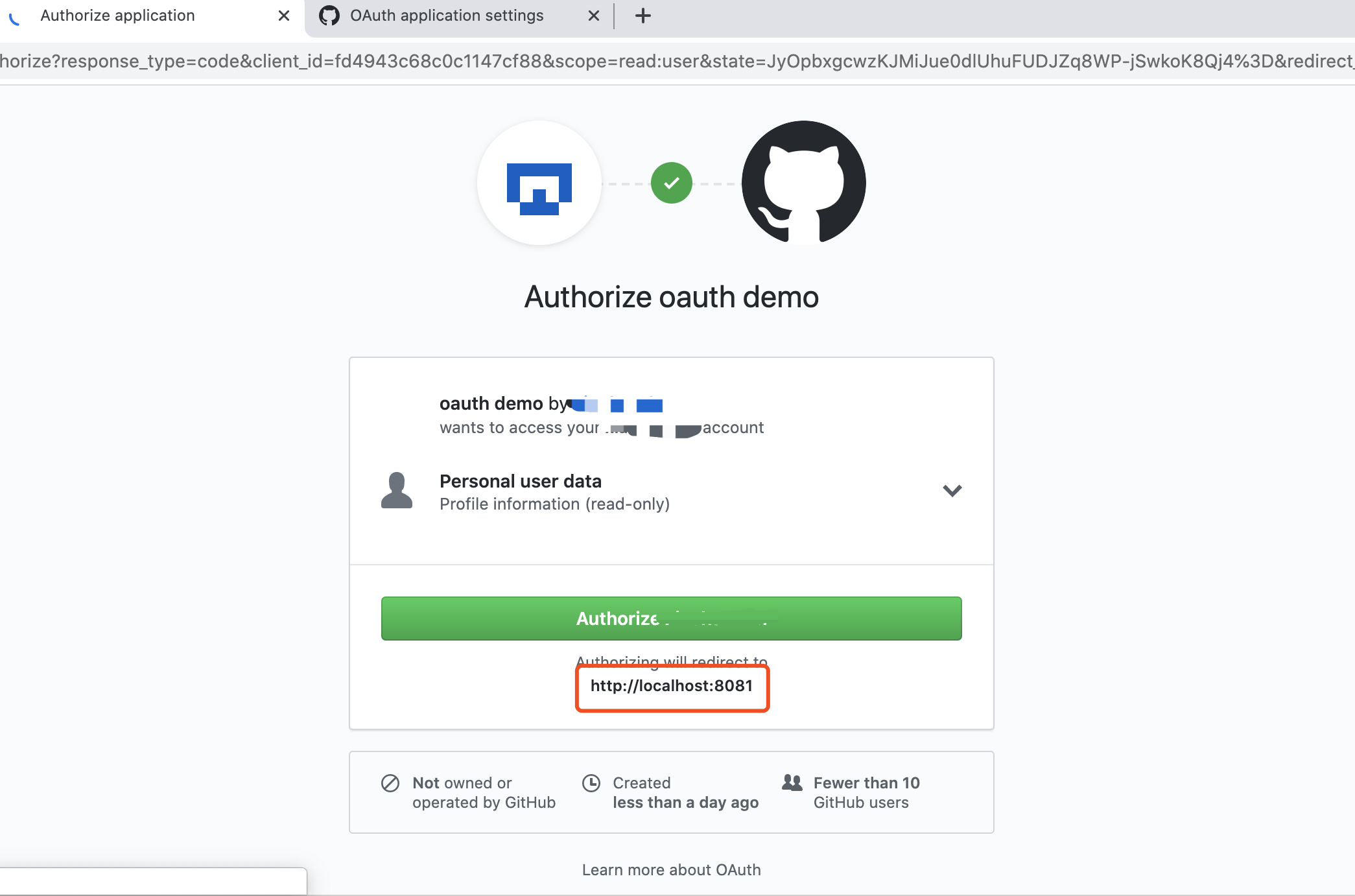
Task: Click the 'Authorize oauth demo' heading
Action: (672, 297)
